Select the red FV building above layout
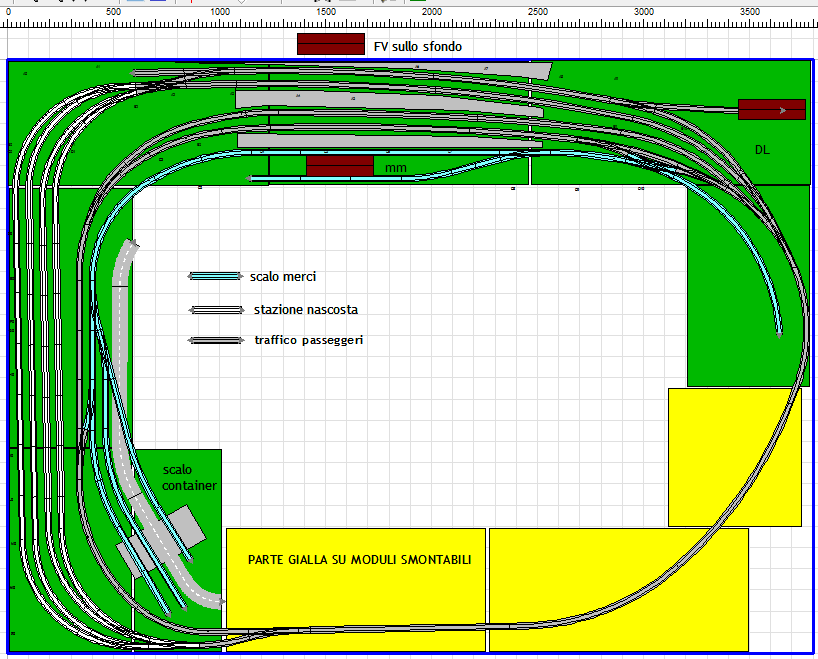The width and height of the screenshot is (818, 659). [x=331, y=44]
